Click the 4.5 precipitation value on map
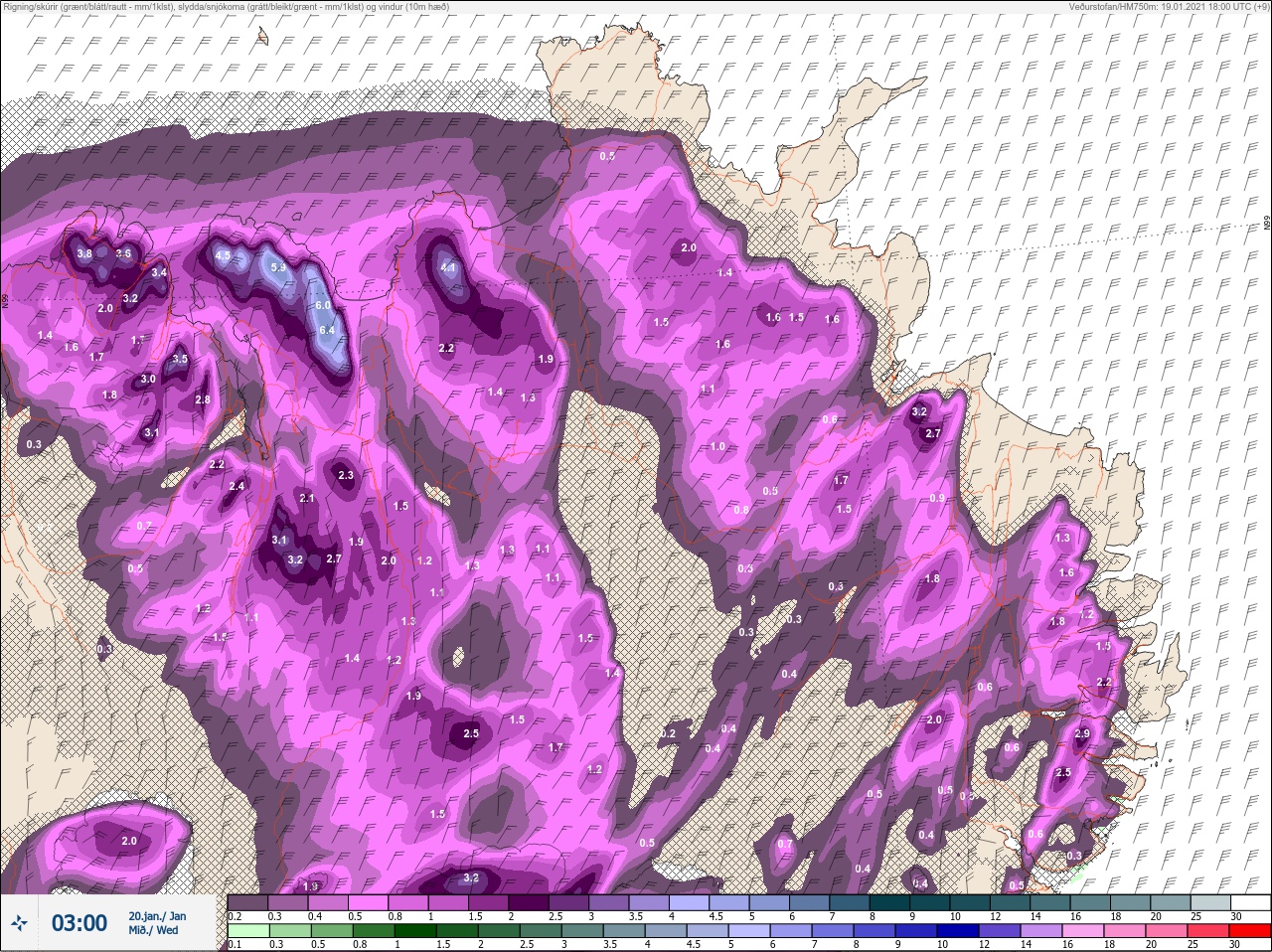The image size is (1272, 952). click(x=223, y=255)
